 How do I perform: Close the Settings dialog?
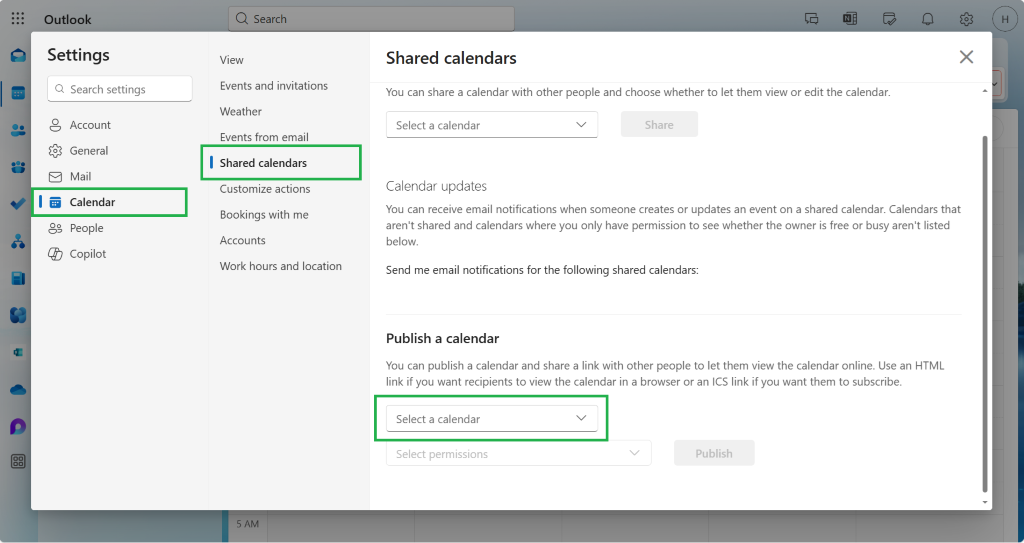(967, 57)
